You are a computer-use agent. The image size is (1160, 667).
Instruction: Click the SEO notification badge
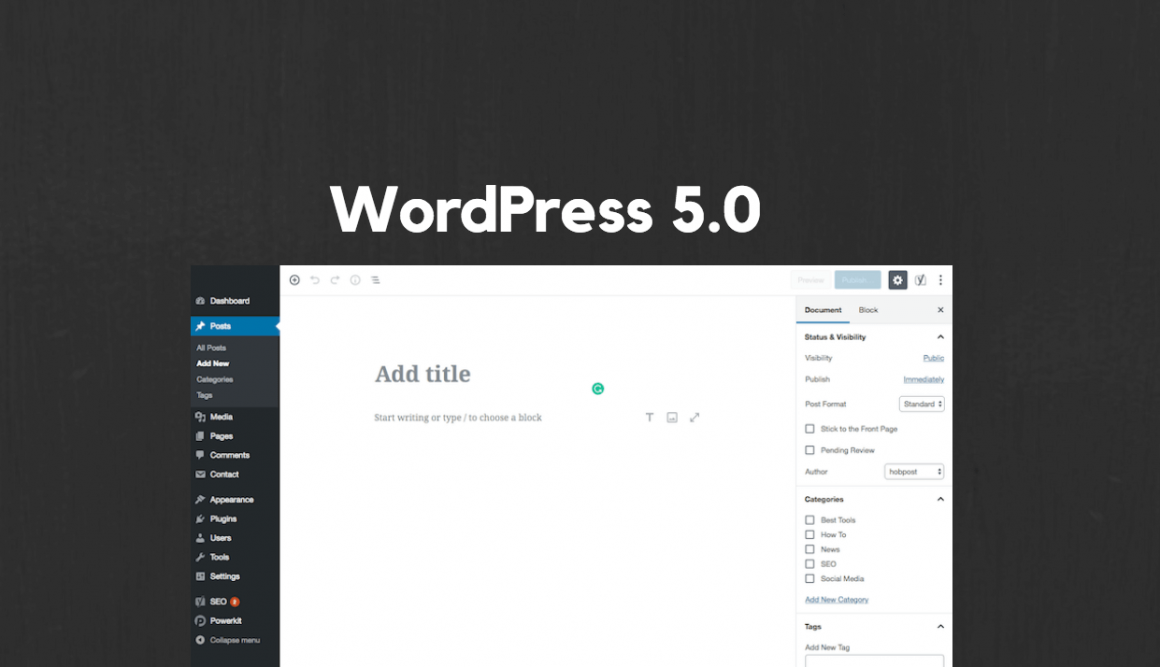tap(235, 602)
